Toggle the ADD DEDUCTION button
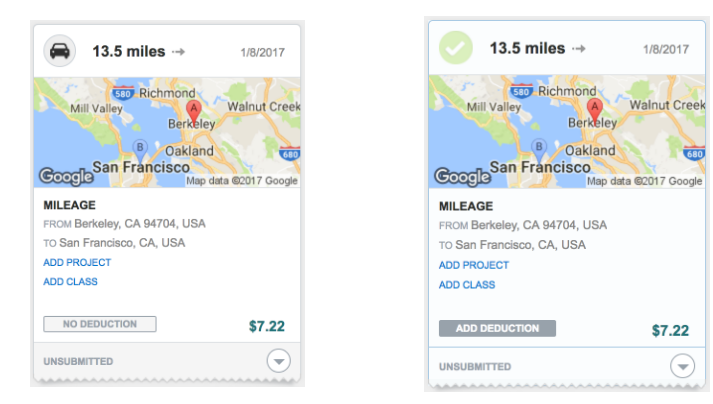 497,328
